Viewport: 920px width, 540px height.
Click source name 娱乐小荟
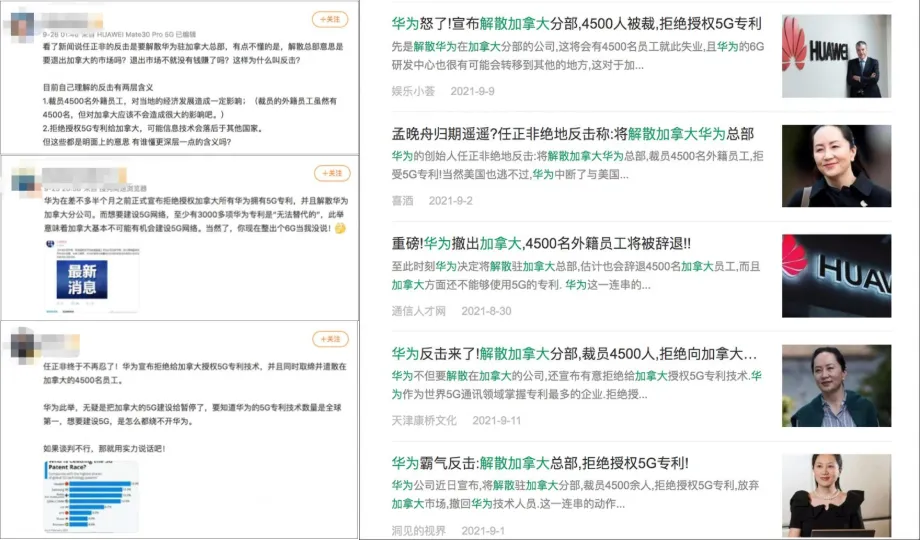pyautogui.click(x=413, y=91)
